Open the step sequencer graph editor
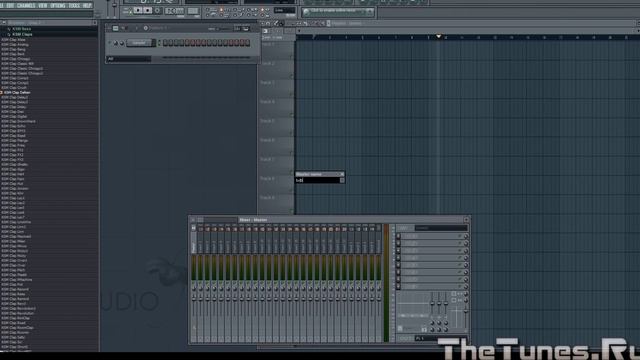This screenshot has width=640, height=360. pos(238,29)
